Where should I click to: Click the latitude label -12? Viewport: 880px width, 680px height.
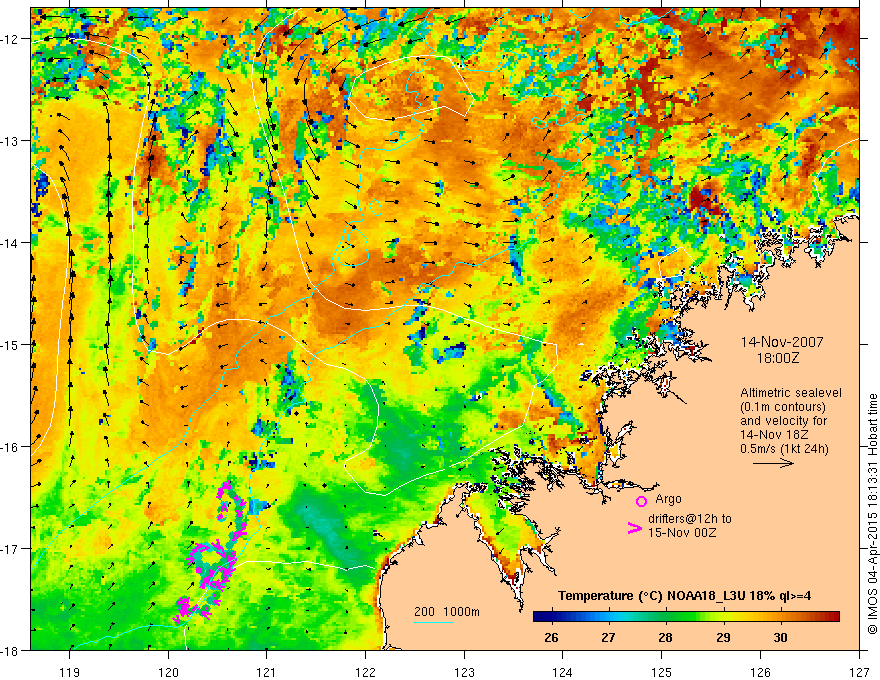(x=11, y=39)
